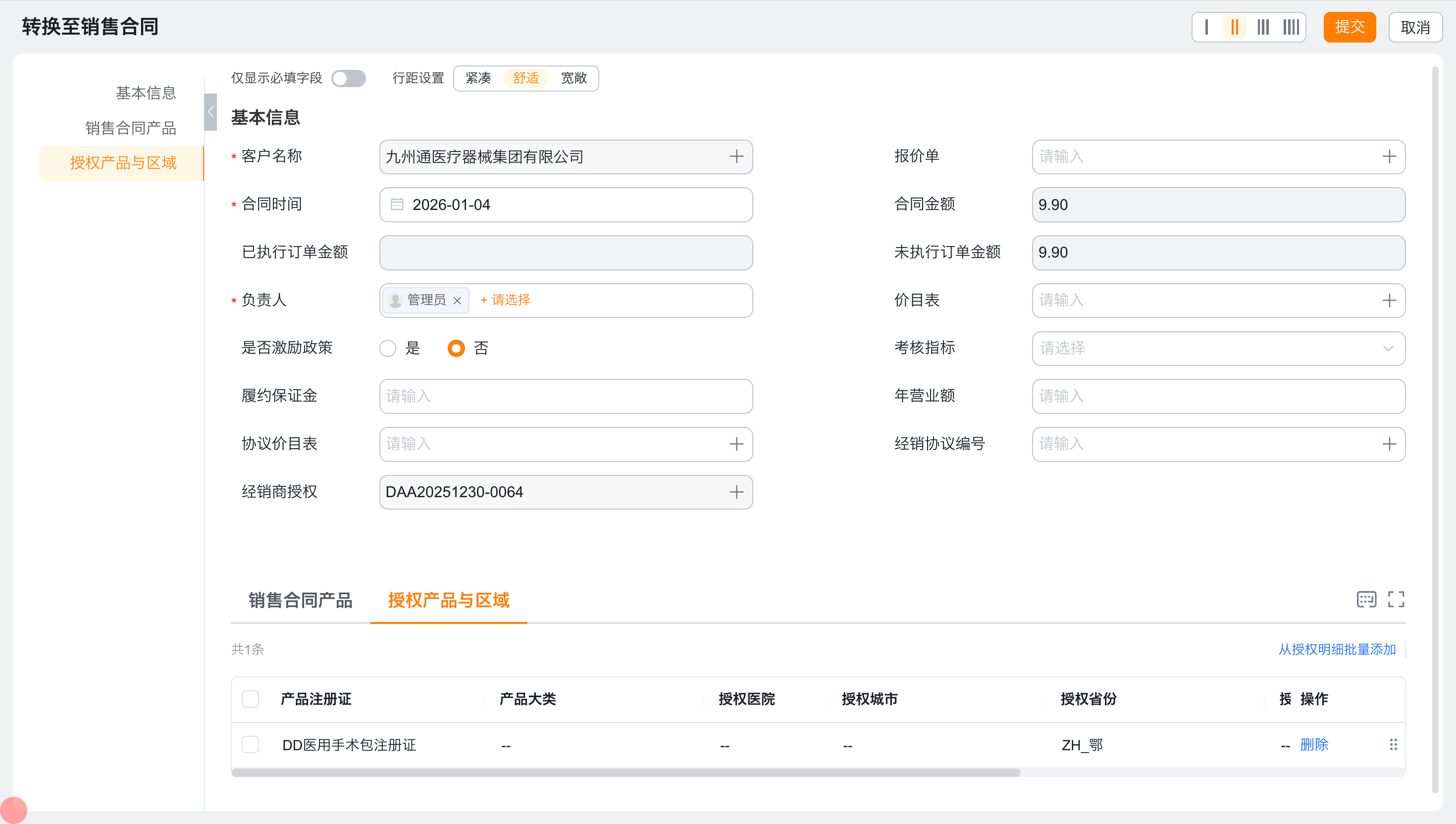Open the 考核指标 dropdown

[x=1218, y=348]
